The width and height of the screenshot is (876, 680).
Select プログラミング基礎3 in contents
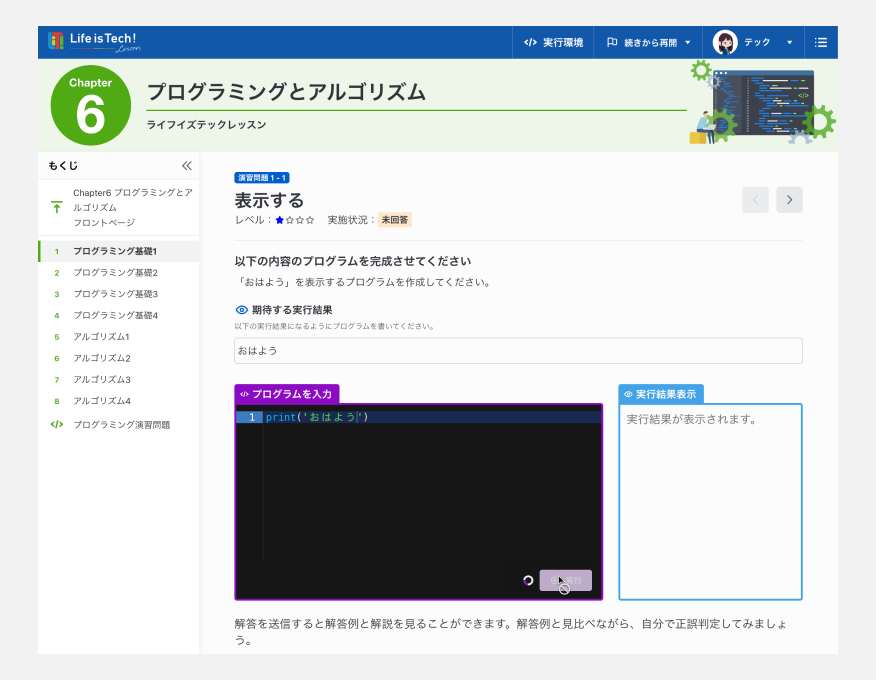pyautogui.click(x=118, y=294)
